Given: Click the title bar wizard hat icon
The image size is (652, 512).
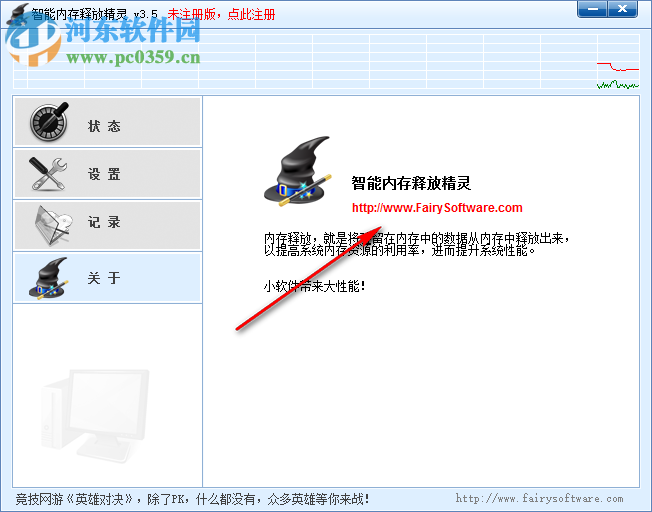Looking at the screenshot, I should click(18, 14).
